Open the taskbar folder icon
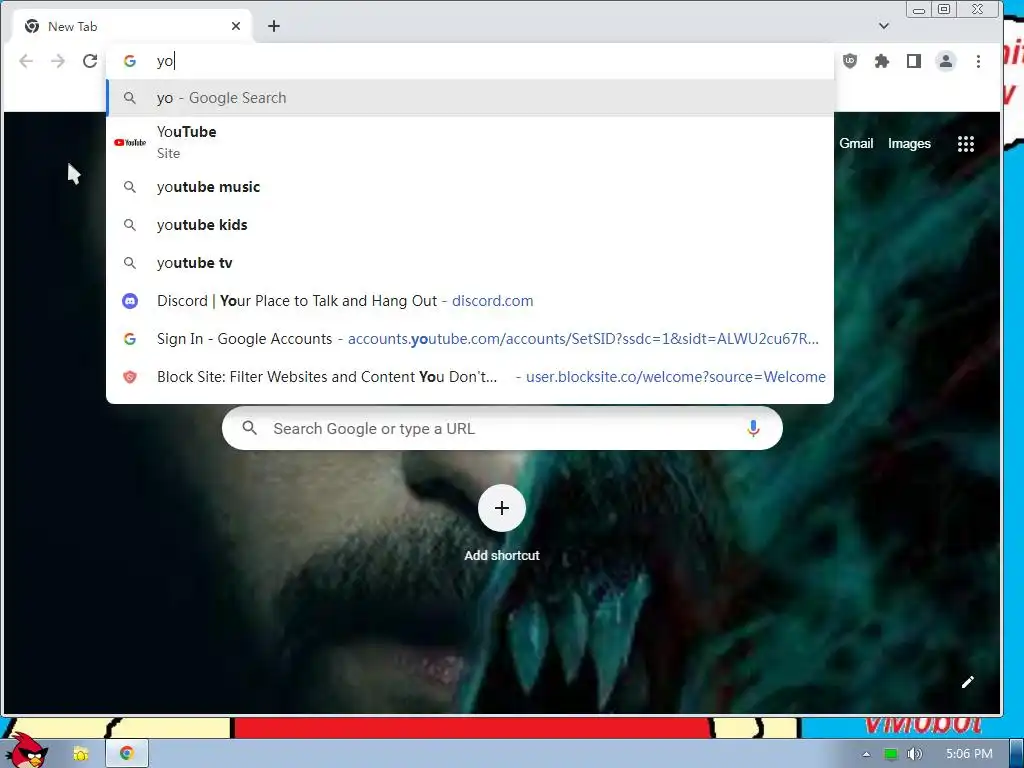This screenshot has width=1024, height=768. tap(80, 754)
